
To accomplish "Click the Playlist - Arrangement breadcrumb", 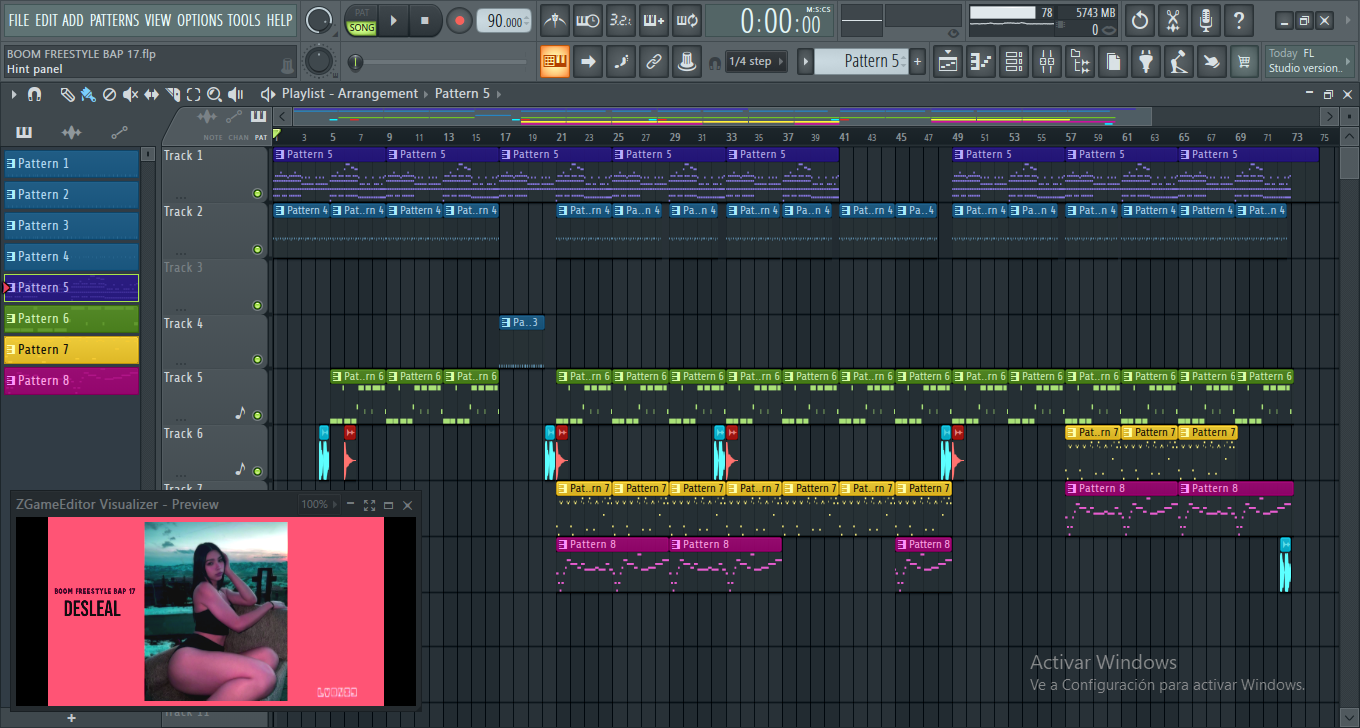I will 350,94.
